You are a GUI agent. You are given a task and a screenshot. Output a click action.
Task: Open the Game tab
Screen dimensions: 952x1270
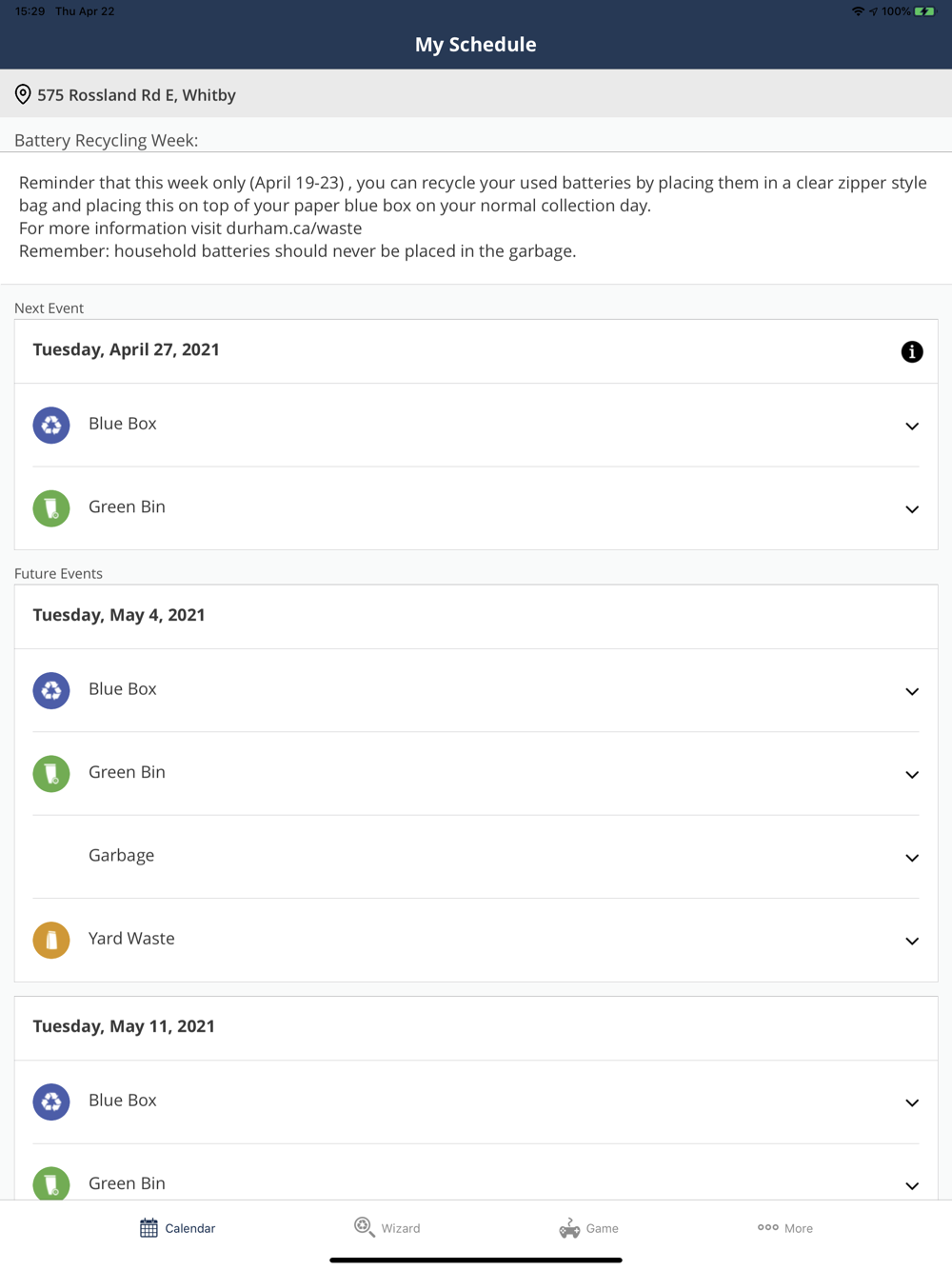point(589,1228)
